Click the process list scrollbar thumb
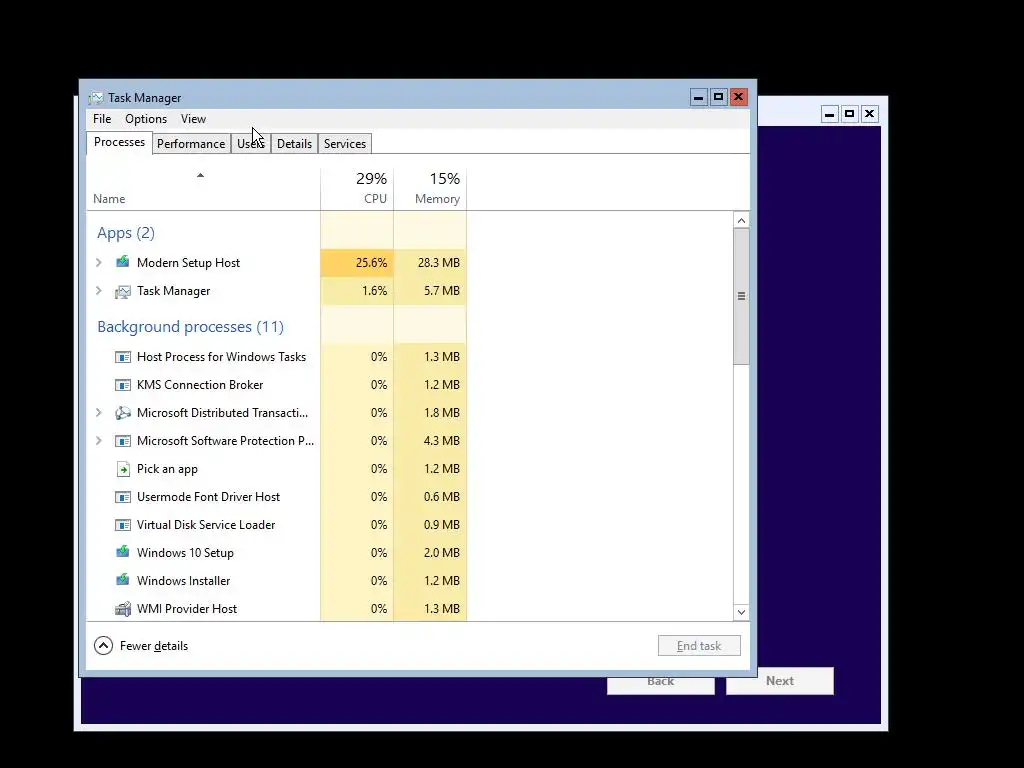Screen dimensions: 1024x768 point(741,296)
